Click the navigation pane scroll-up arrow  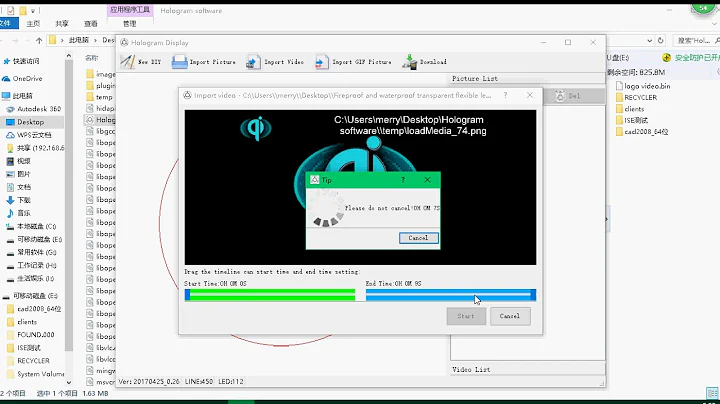(69, 56)
